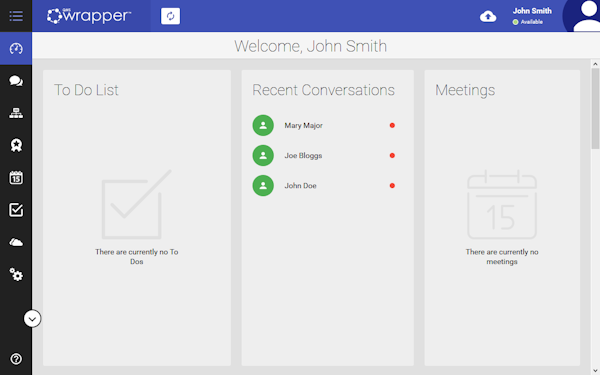Open the calendar sidebar icon
Image resolution: width=600 pixels, height=375 pixels.
coord(16,178)
